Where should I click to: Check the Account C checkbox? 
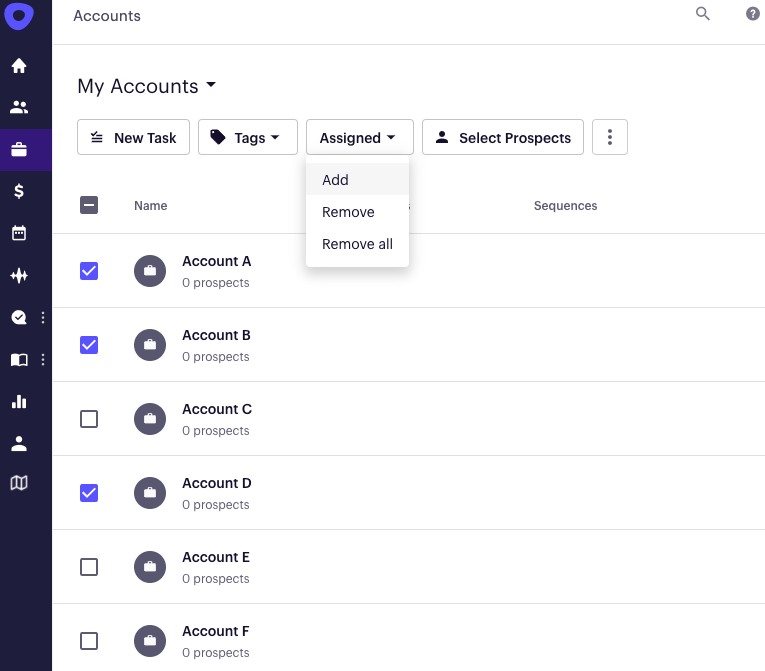[89, 419]
